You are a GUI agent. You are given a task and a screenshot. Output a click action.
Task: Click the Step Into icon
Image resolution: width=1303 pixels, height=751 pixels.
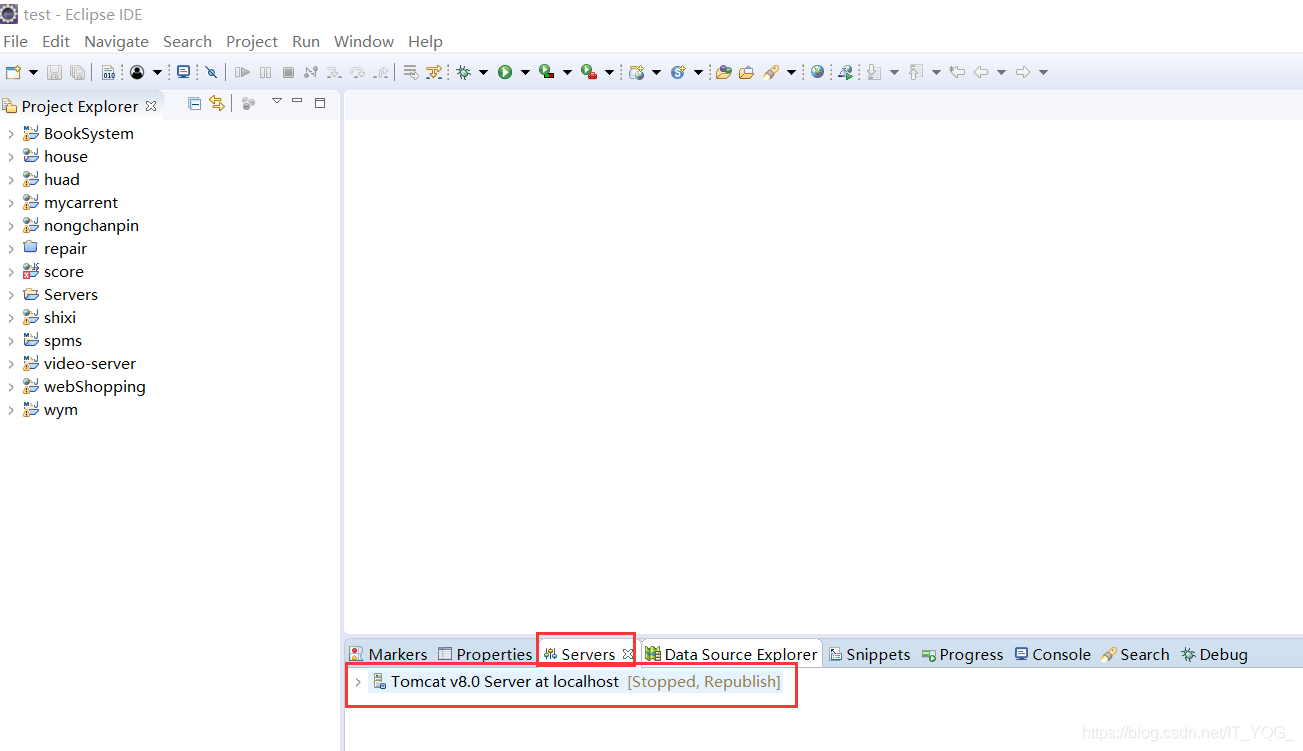coord(334,72)
